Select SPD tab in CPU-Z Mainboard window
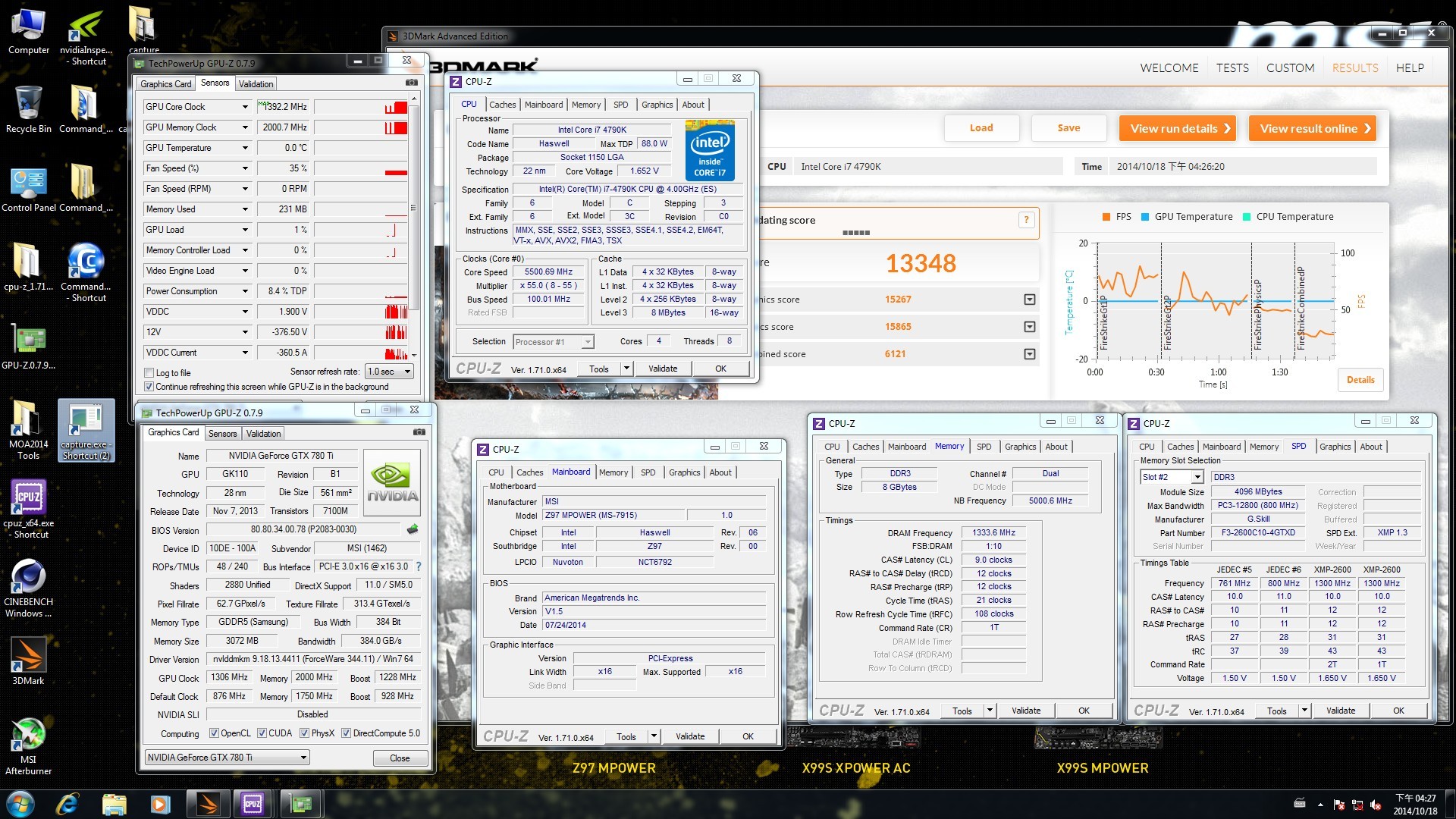 tap(648, 472)
